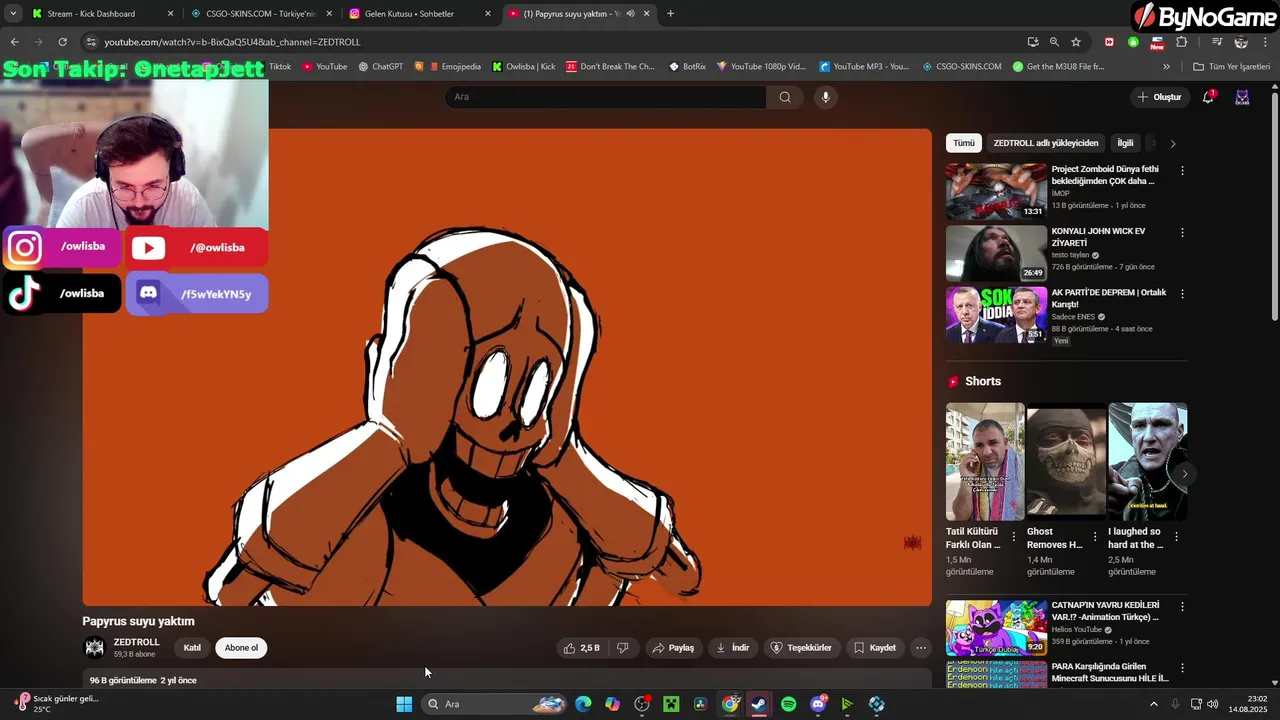Open the browser zoom magnifier icon
1280x720 pixels.
click(x=1054, y=42)
